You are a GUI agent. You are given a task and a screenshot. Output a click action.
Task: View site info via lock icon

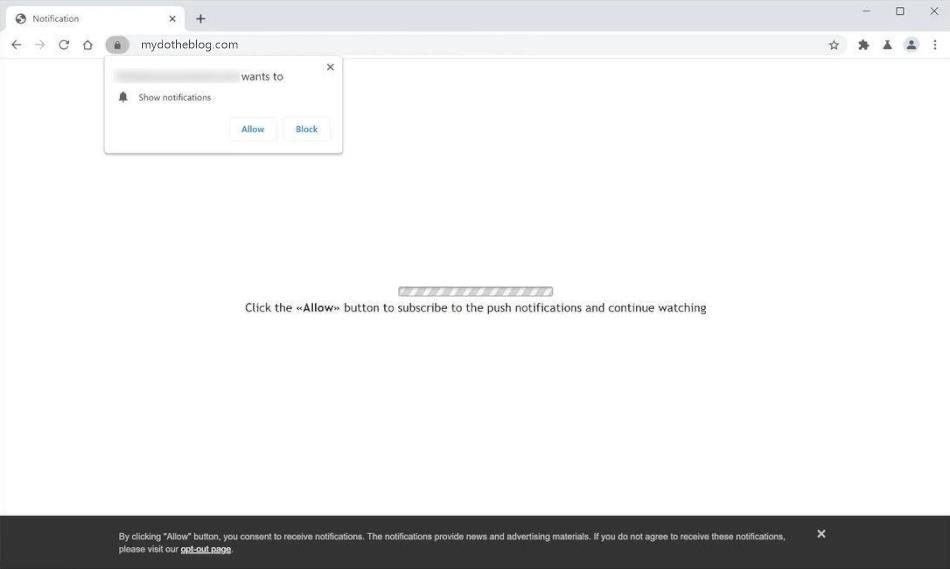(x=117, y=45)
